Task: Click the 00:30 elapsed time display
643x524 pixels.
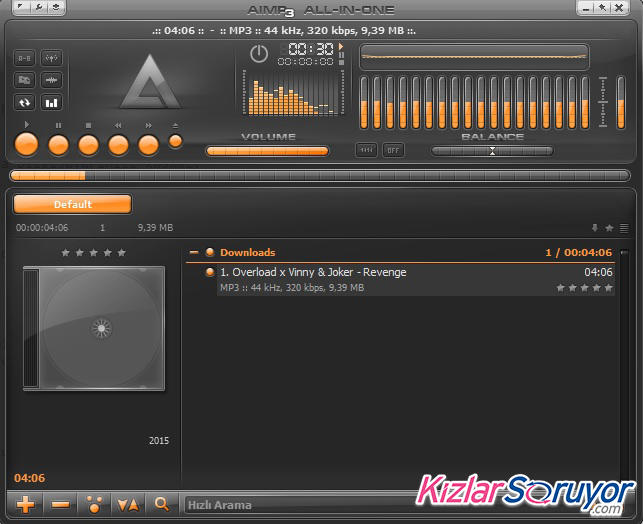Action: click(310, 49)
